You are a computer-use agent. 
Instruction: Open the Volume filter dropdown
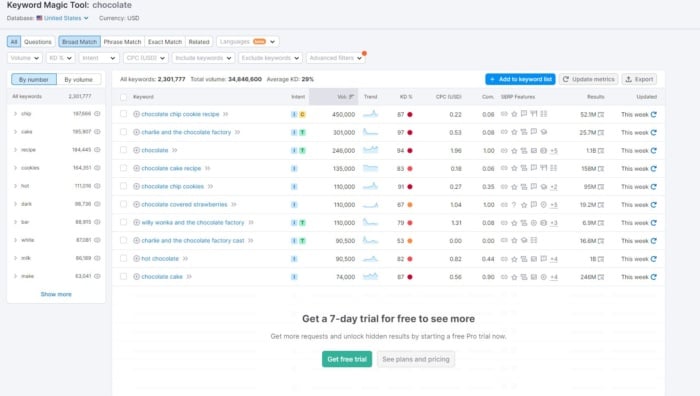(x=25, y=58)
